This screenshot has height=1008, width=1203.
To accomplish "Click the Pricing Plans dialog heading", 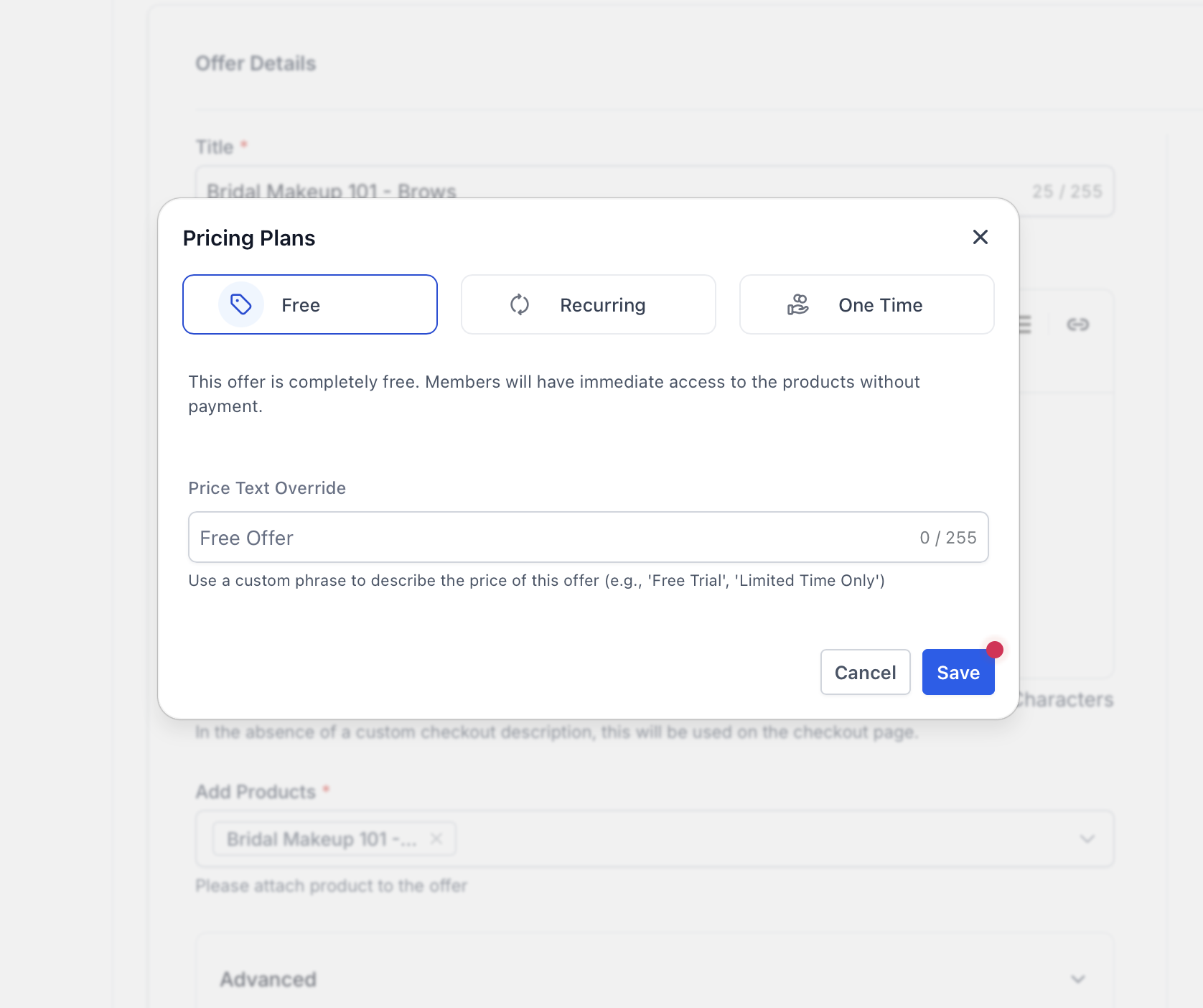I will [x=249, y=238].
